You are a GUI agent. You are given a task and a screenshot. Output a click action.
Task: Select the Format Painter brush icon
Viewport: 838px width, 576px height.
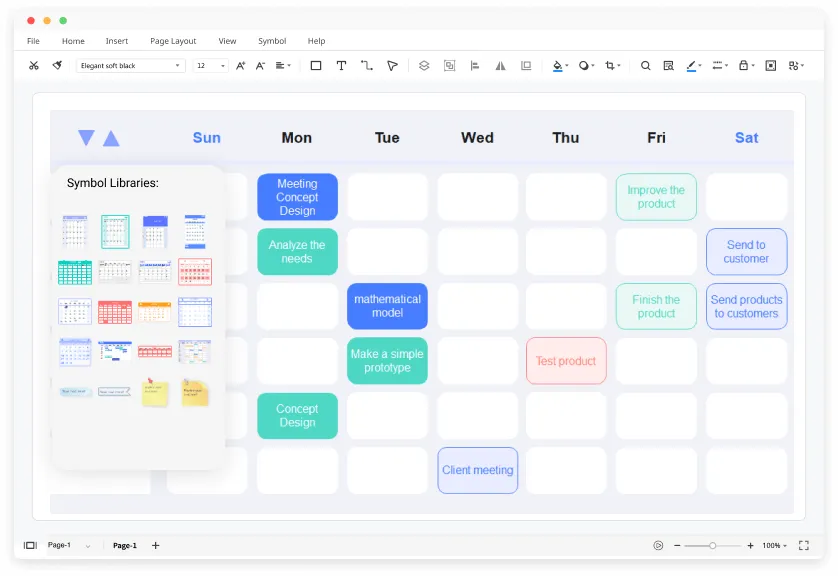click(57, 66)
